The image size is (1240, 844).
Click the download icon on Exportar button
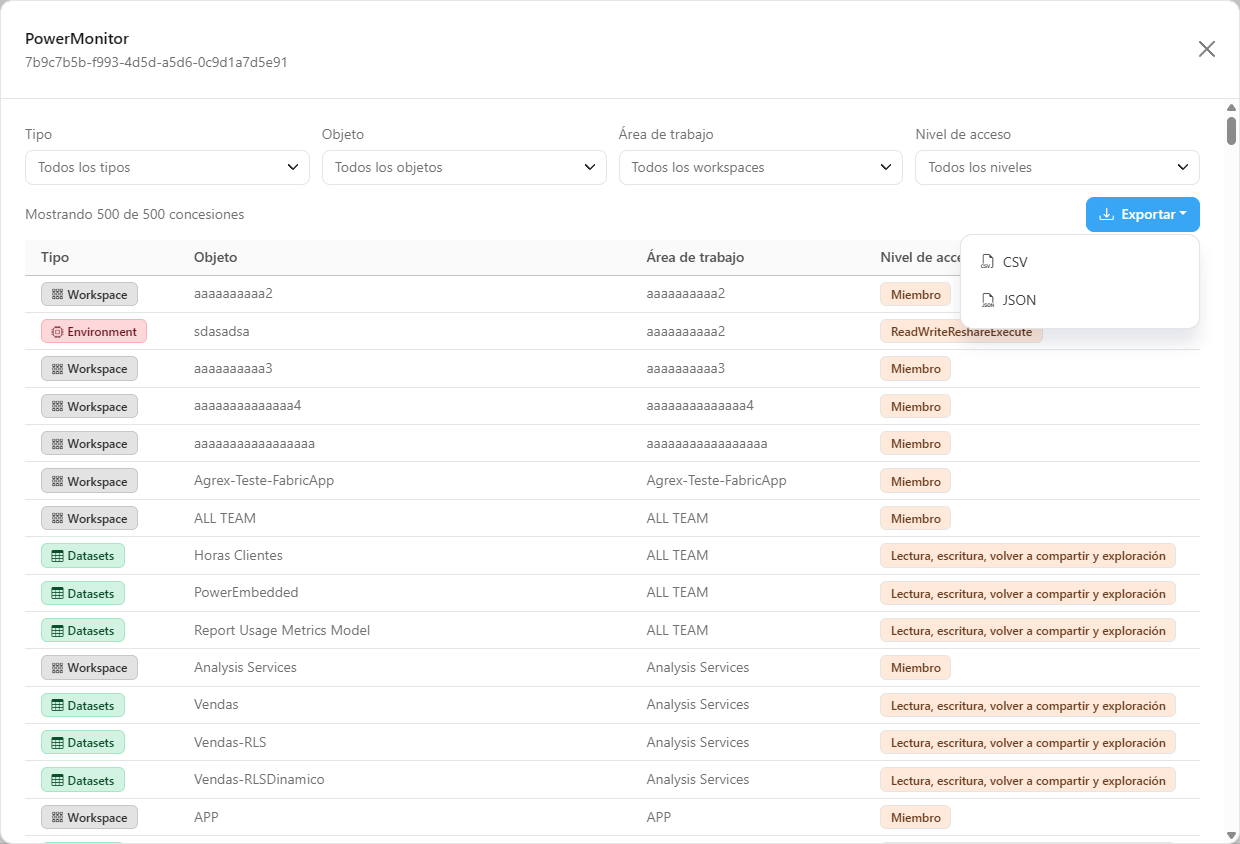pyautogui.click(x=1106, y=214)
